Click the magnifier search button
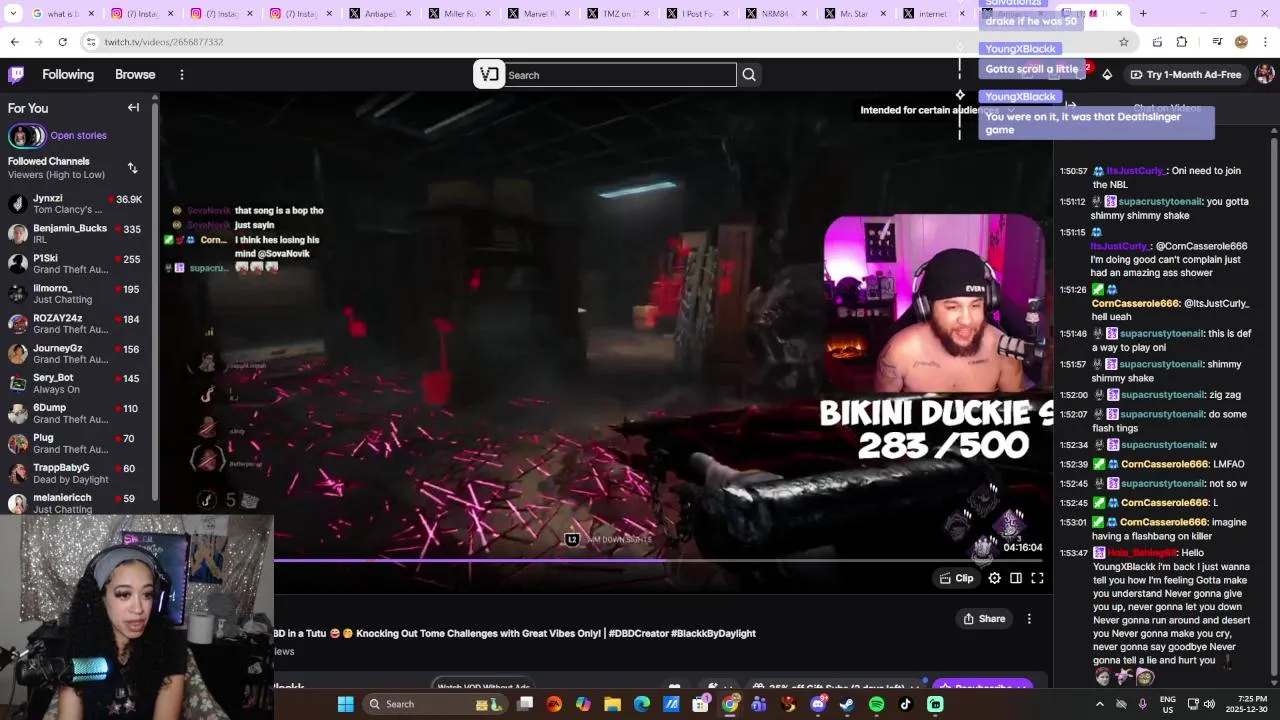Screen dimensions: 1280x720 tap(749, 75)
